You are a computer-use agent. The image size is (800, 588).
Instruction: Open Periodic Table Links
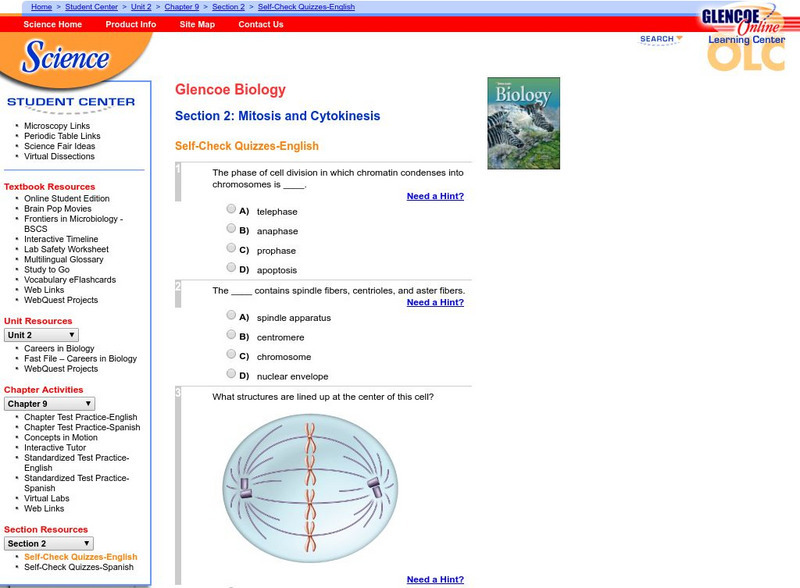click(62, 136)
